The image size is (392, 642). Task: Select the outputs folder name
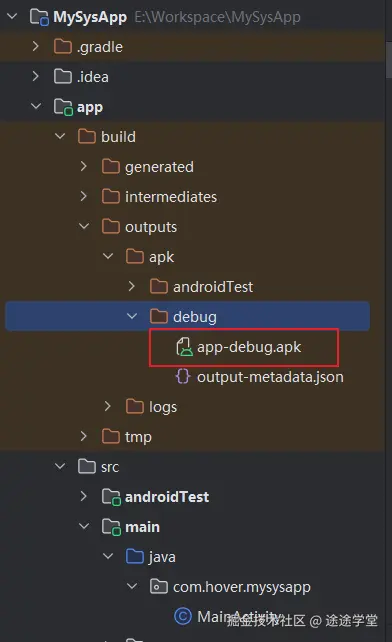[x=151, y=227]
